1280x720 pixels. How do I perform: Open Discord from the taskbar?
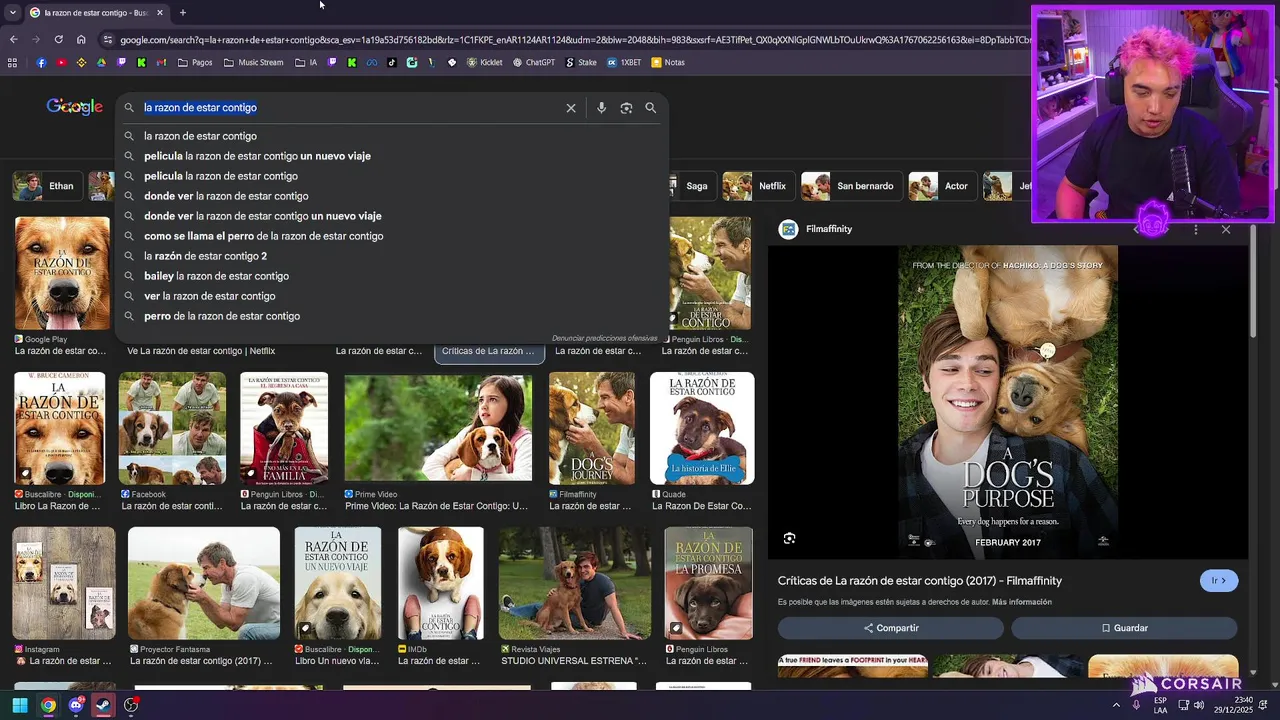[76, 706]
